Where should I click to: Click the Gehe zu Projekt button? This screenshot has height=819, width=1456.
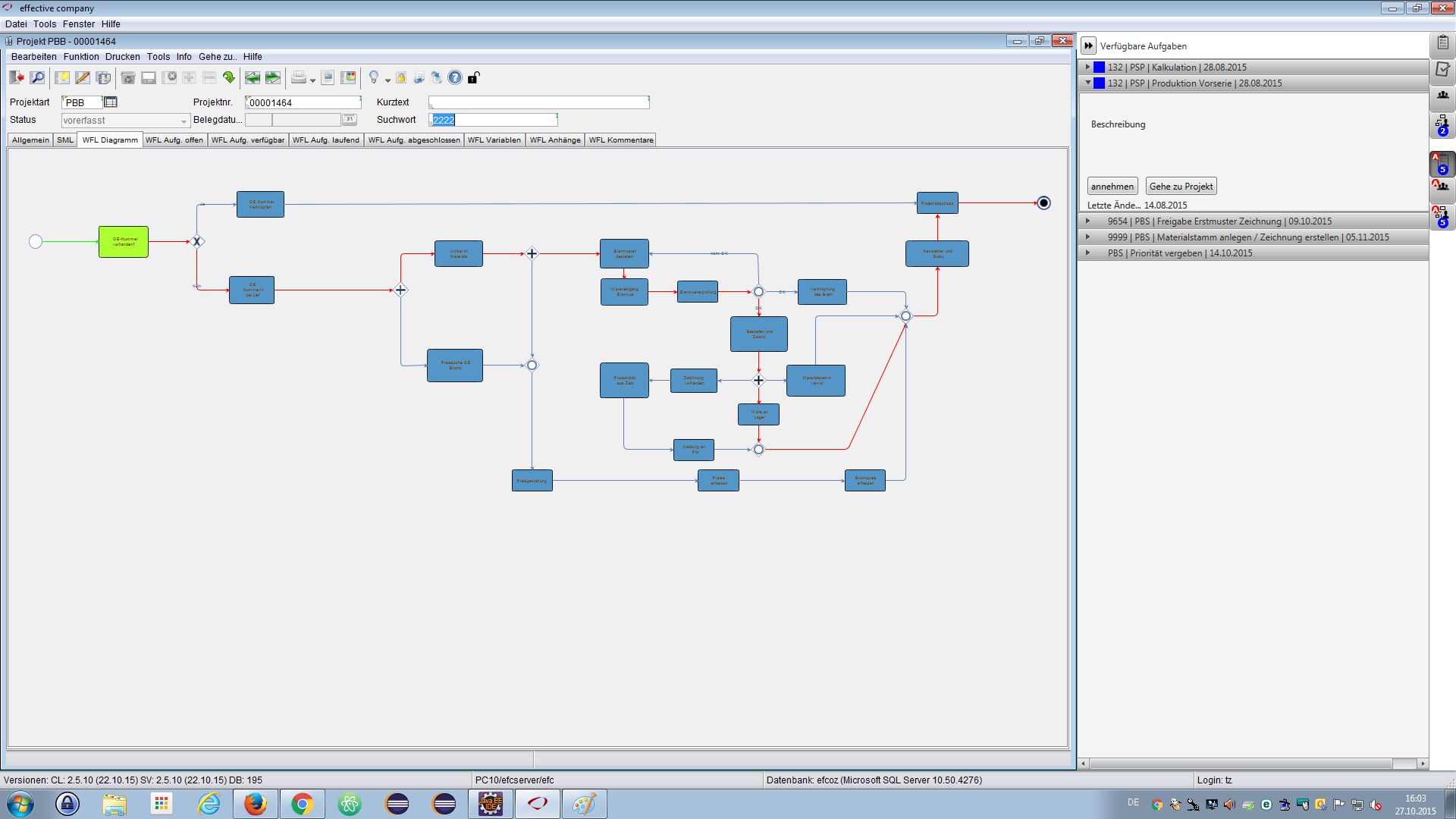[x=1181, y=187]
